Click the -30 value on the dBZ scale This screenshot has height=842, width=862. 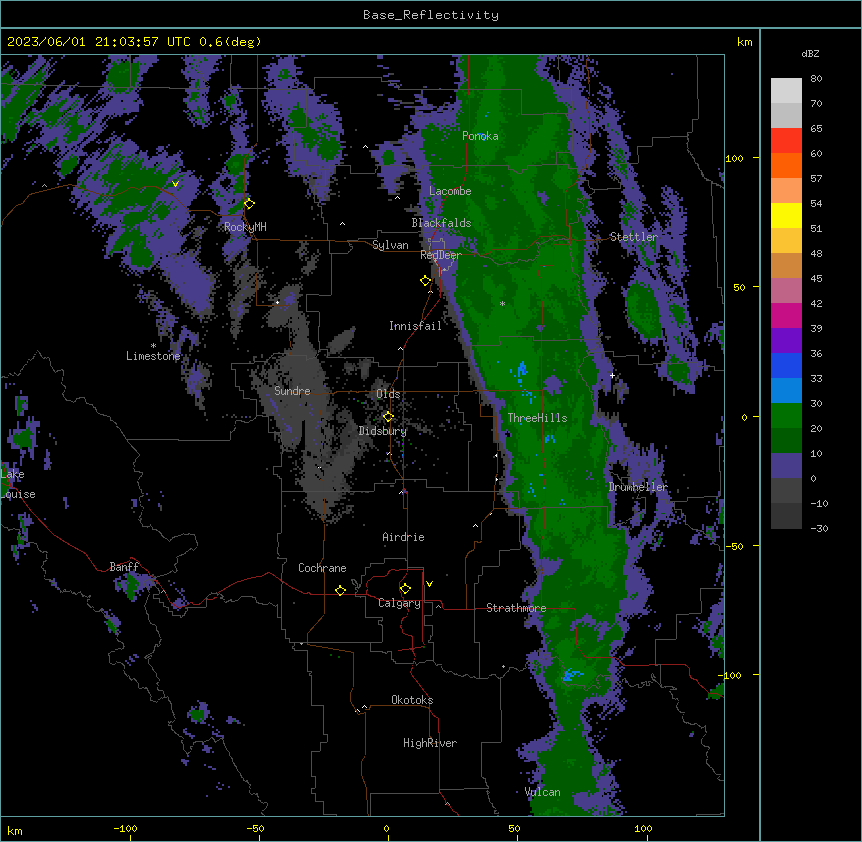click(819, 528)
